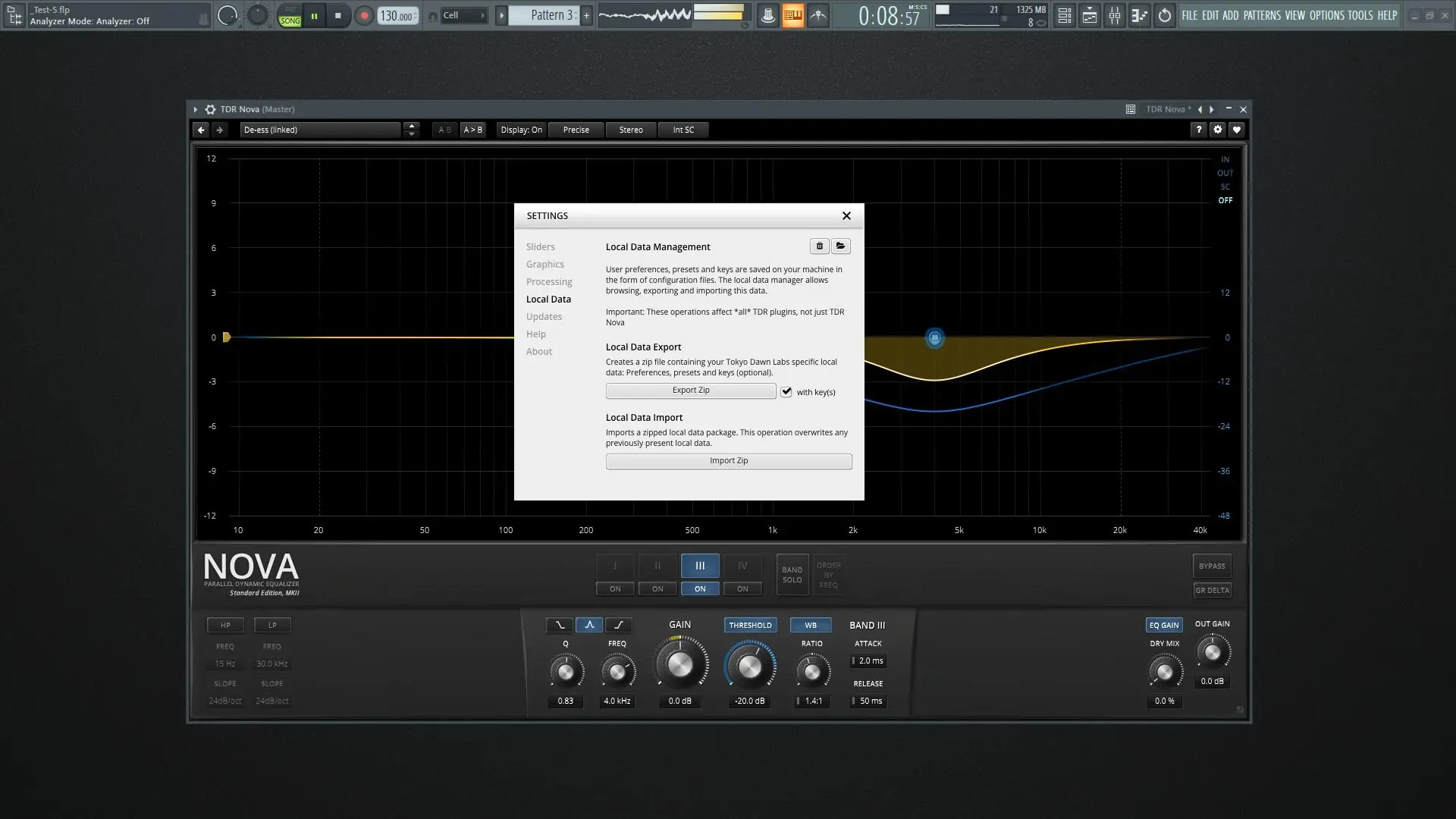Toggle Band III ON button
Viewport: 1456px width, 819px height.
pyautogui.click(x=699, y=588)
